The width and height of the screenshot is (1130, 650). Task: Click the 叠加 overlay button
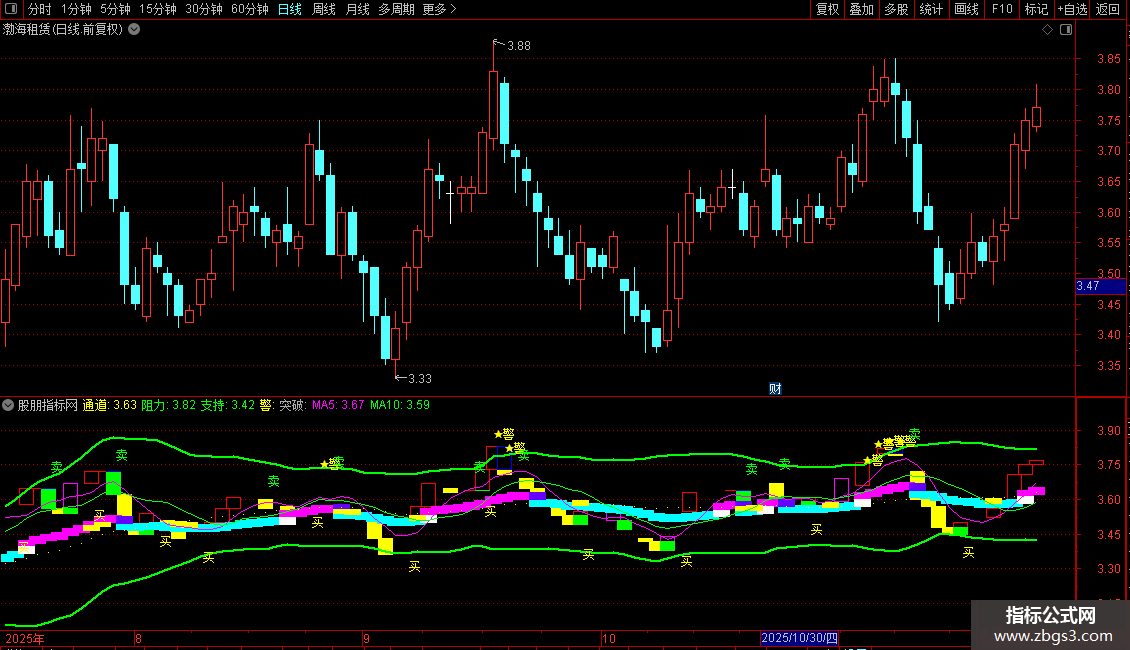[861, 10]
